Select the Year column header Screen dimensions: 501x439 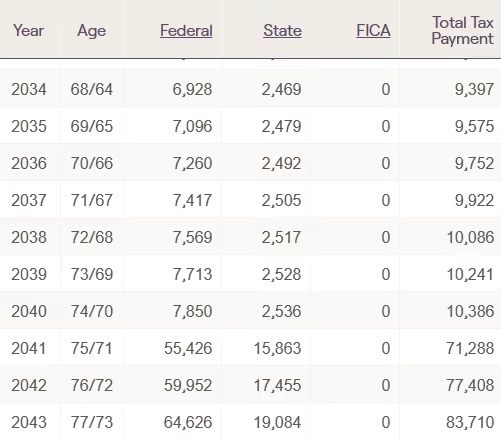pos(28,31)
